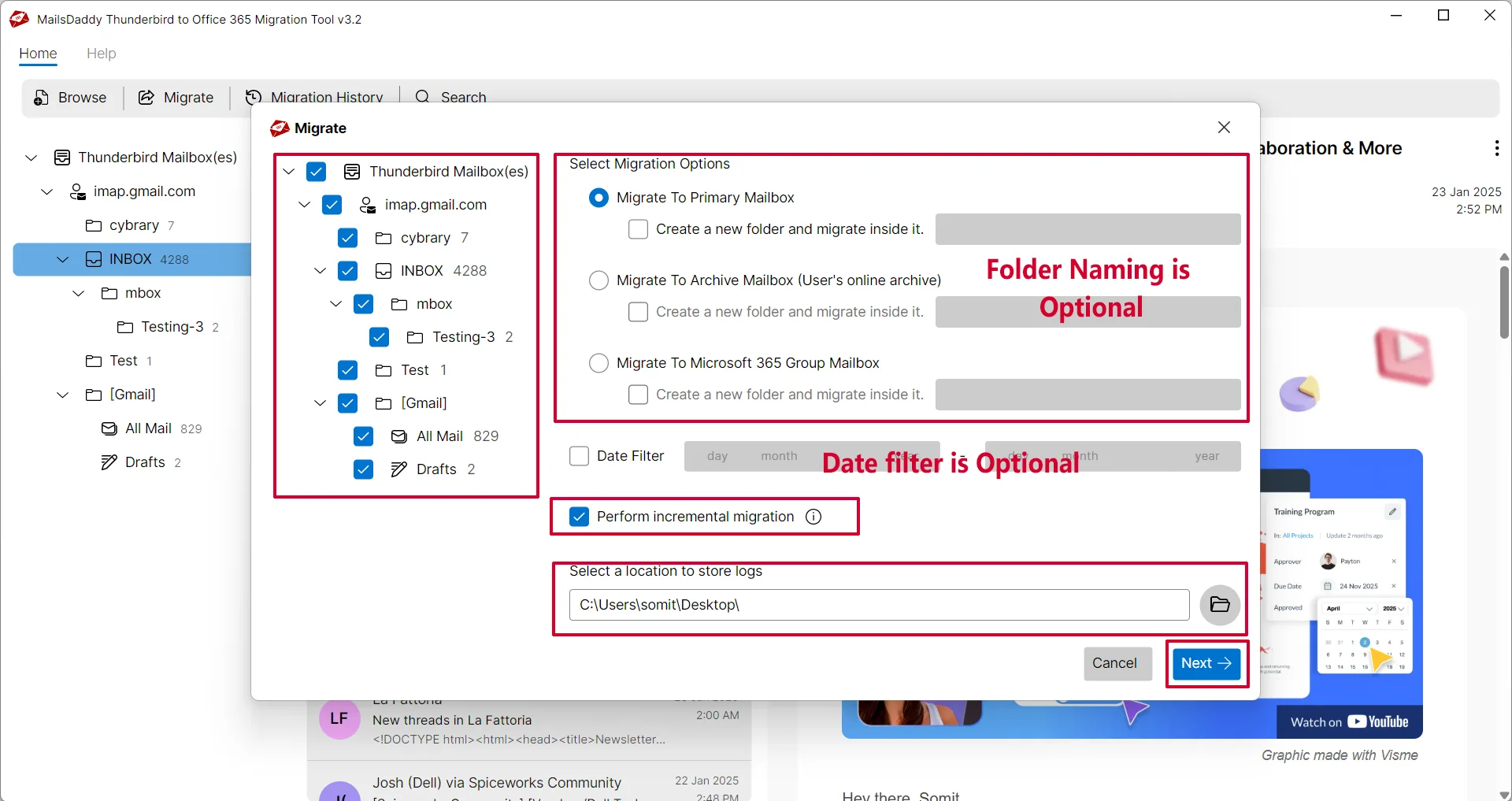Viewport: 1512px width, 801px height.
Task: Click the Next button
Action: click(x=1206, y=663)
